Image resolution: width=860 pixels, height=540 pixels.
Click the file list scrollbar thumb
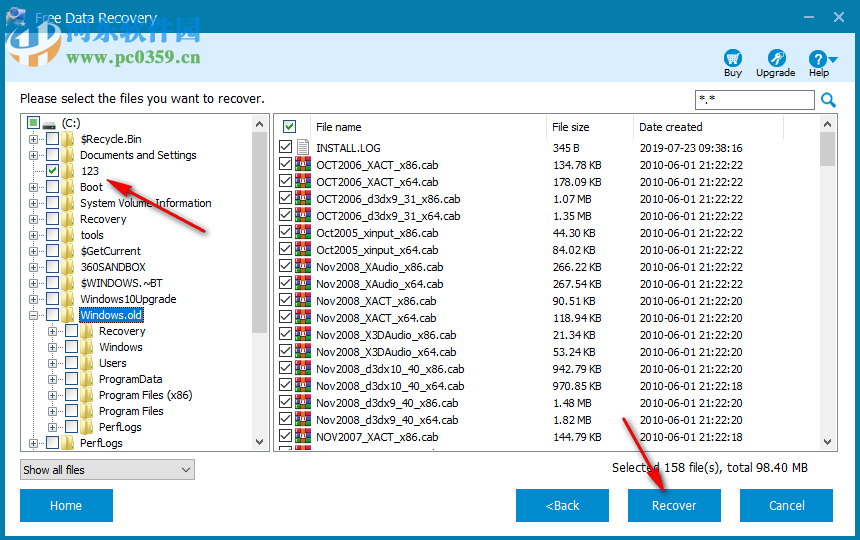[828, 149]
